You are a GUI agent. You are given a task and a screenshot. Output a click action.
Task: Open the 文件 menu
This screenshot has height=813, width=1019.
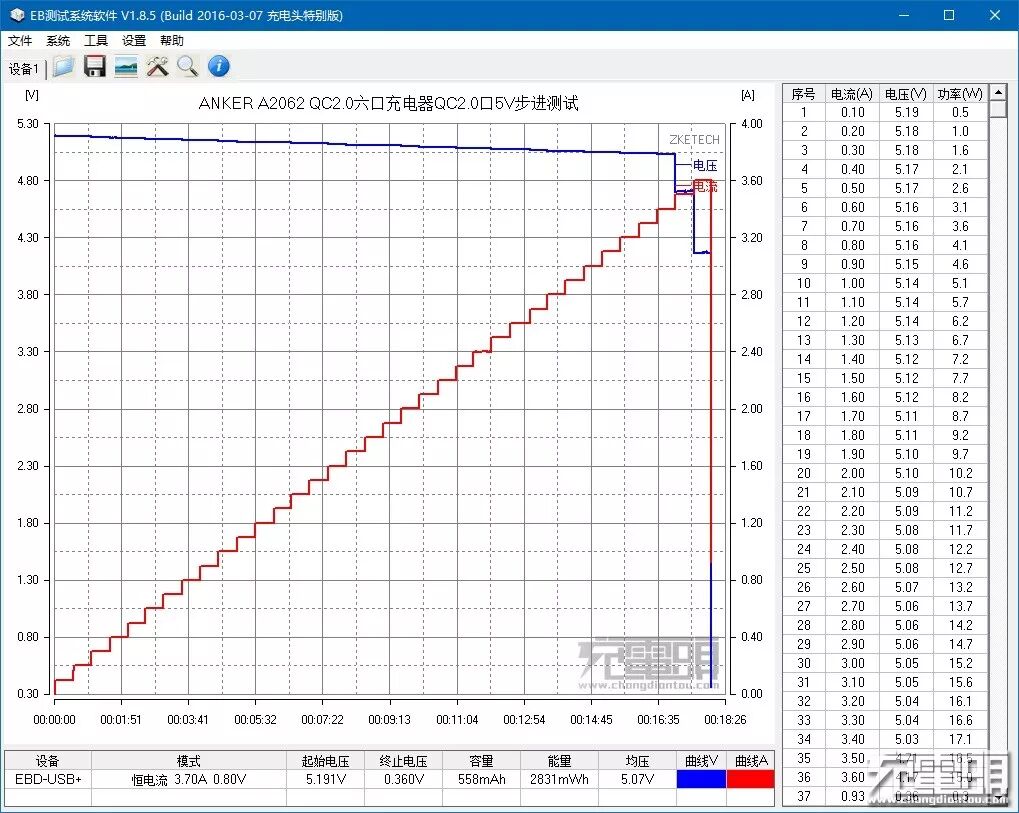(x=20, y=40)
